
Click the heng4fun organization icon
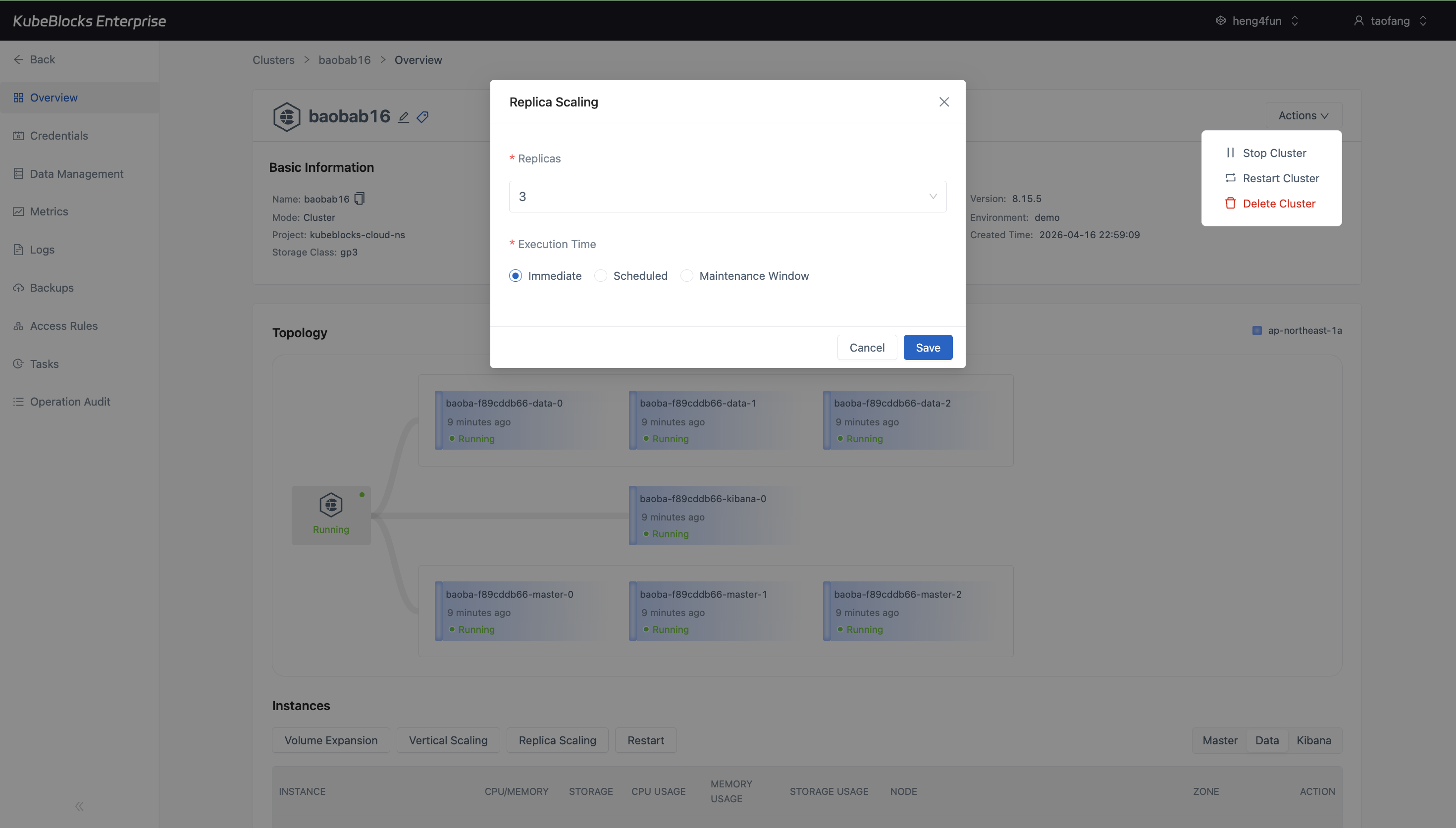(x=1221, y=20)
